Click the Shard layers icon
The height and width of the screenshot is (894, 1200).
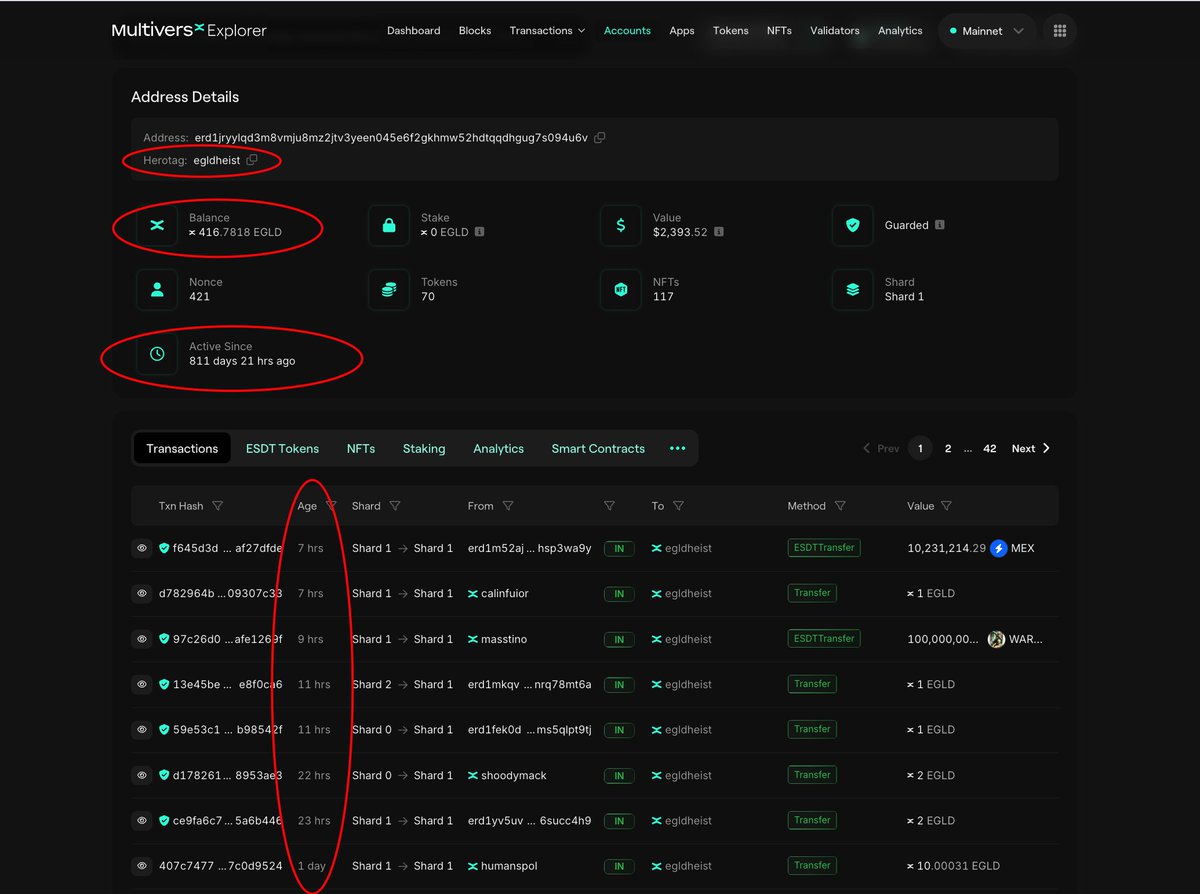point(853,290)
